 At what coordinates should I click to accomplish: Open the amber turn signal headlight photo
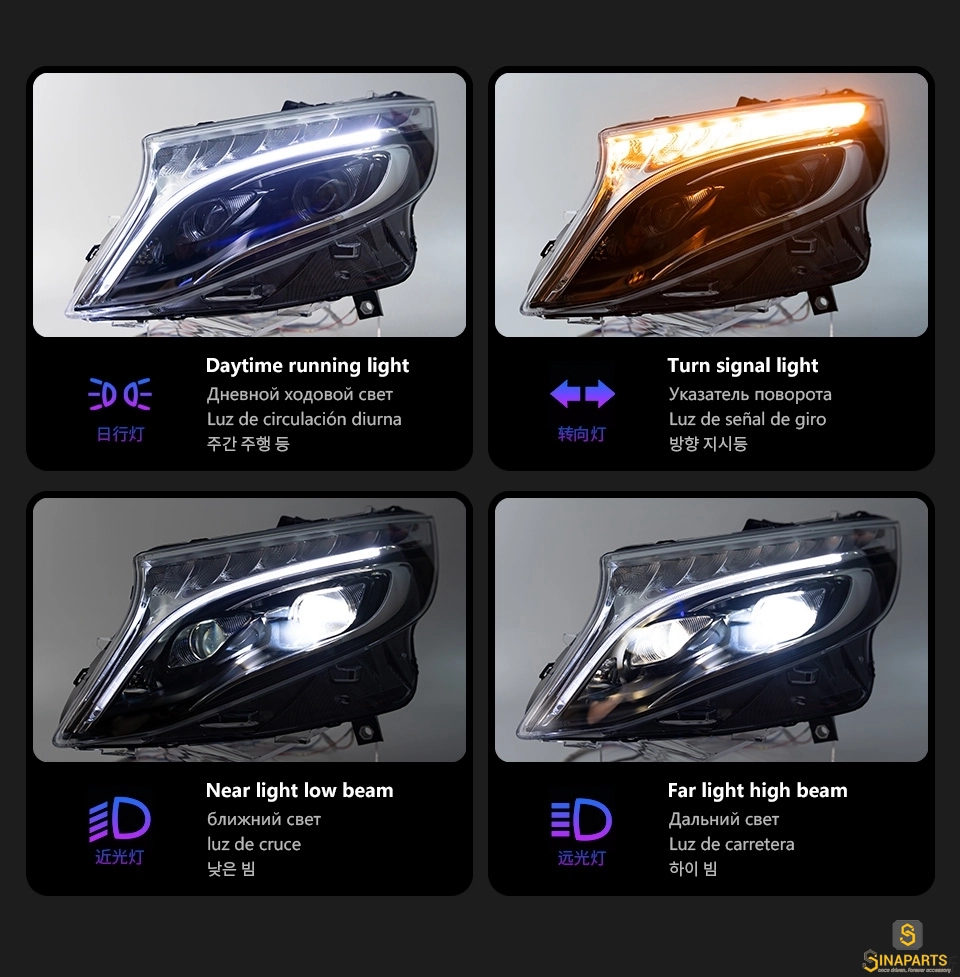click(711, 204)
